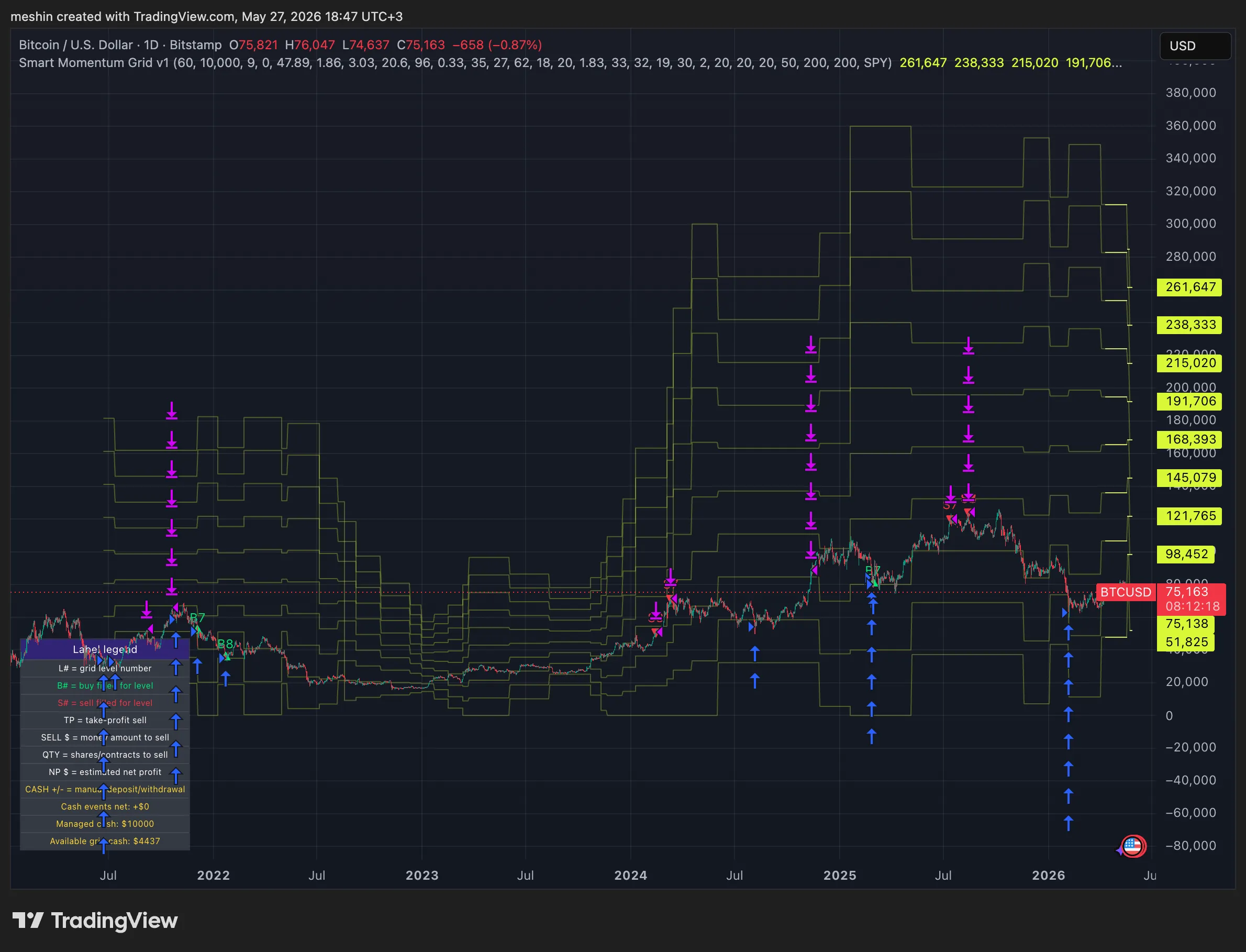The image size is (1246, 952).
Task: Click the 145,079 grid level axis label
Action: pos(1189,478)
